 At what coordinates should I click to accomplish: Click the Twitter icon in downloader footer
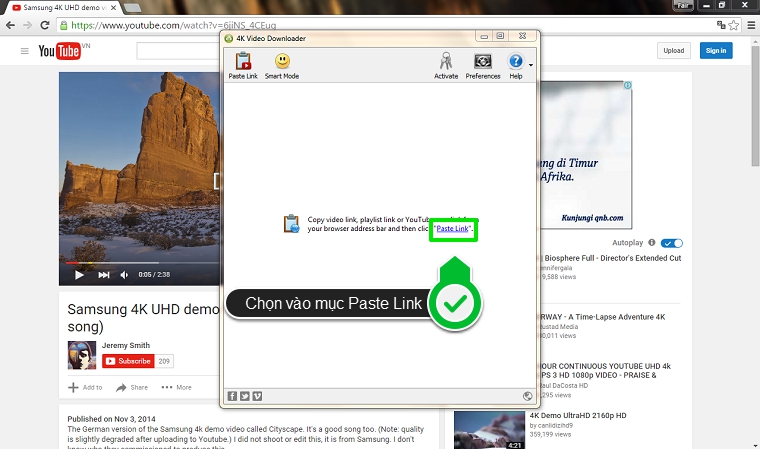point(245,396)
